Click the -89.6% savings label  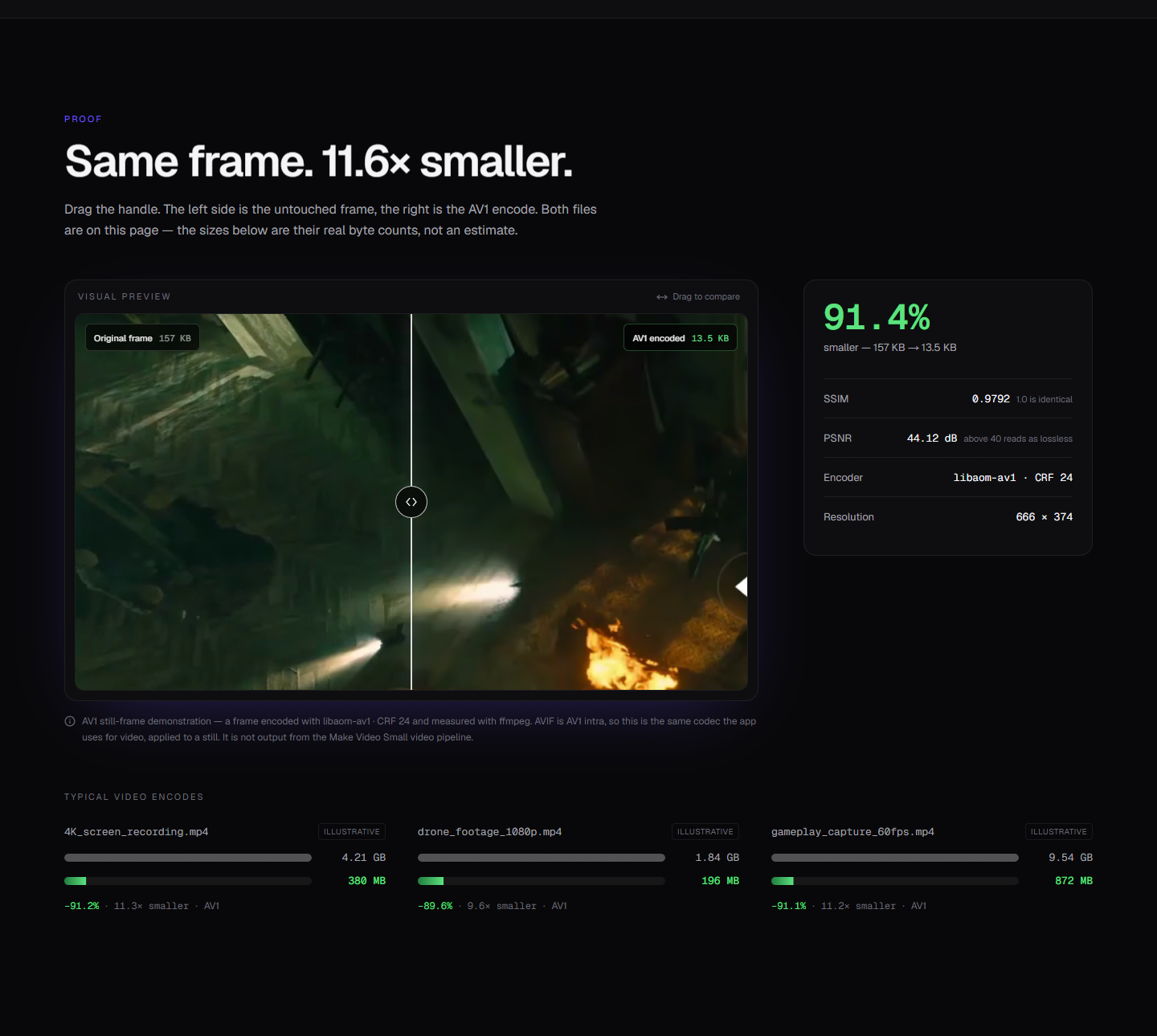tap(435, 906)
